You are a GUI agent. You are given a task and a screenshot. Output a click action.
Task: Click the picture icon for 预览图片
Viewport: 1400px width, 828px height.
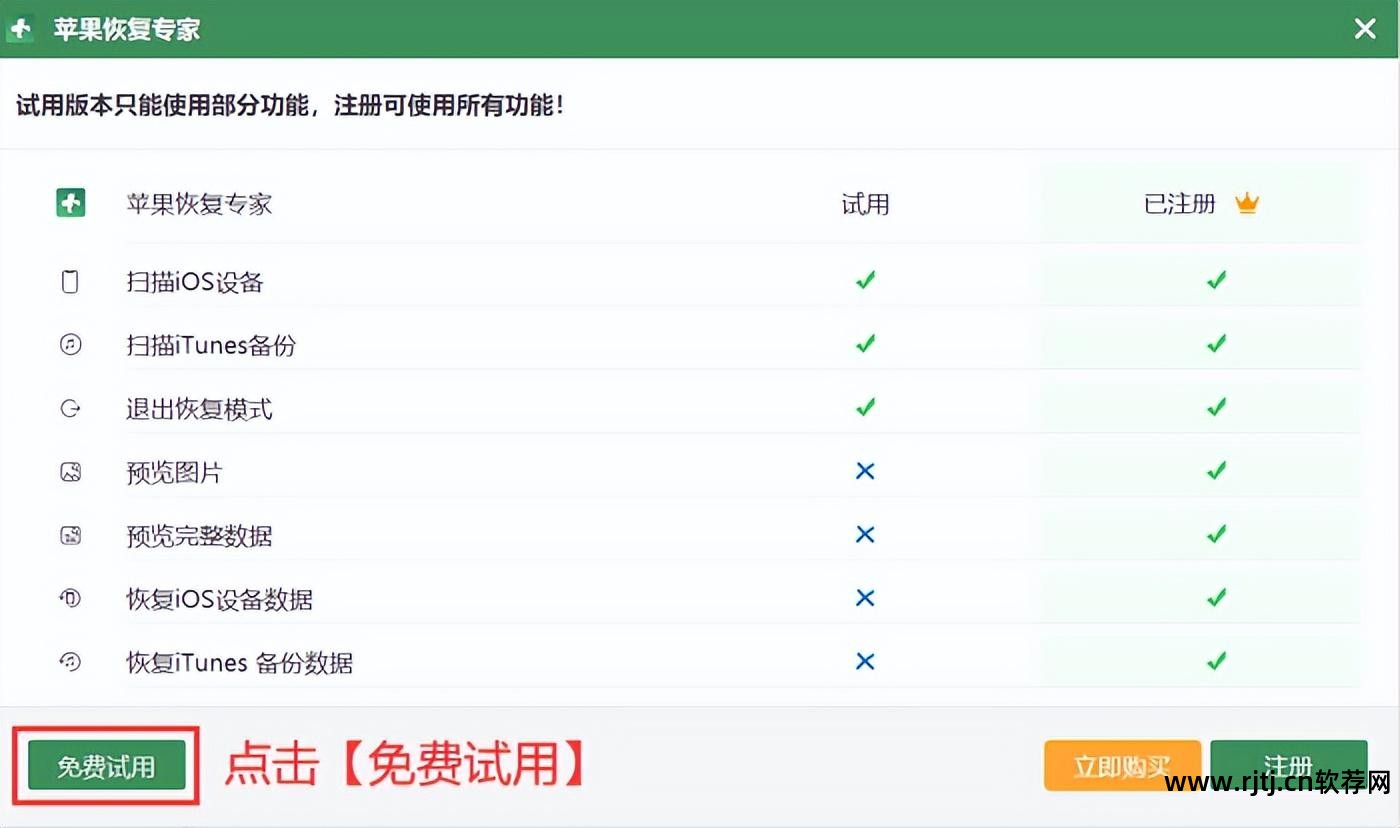(x=70, y=472)
